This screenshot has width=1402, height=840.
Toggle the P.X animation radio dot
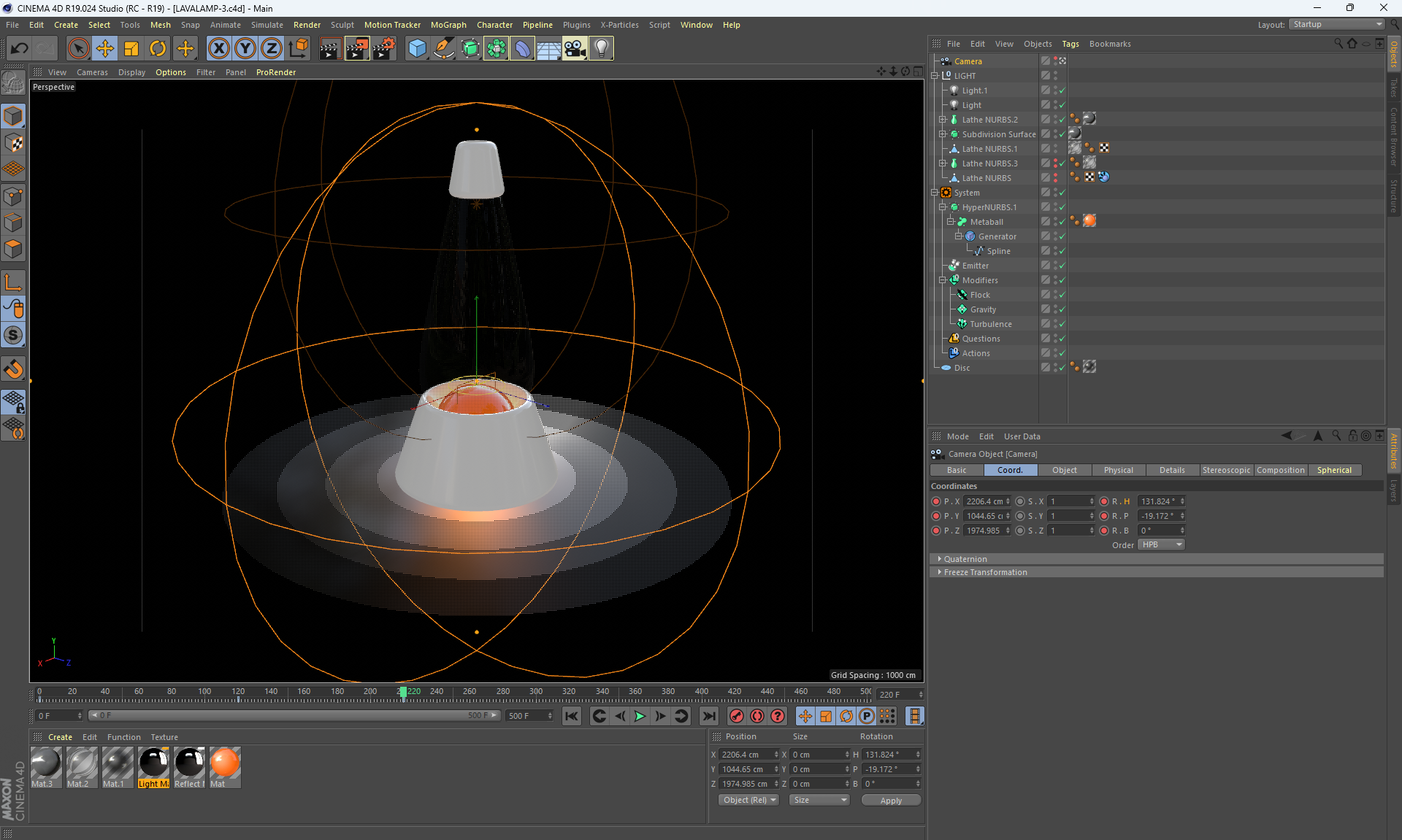[x=936, y=501]
